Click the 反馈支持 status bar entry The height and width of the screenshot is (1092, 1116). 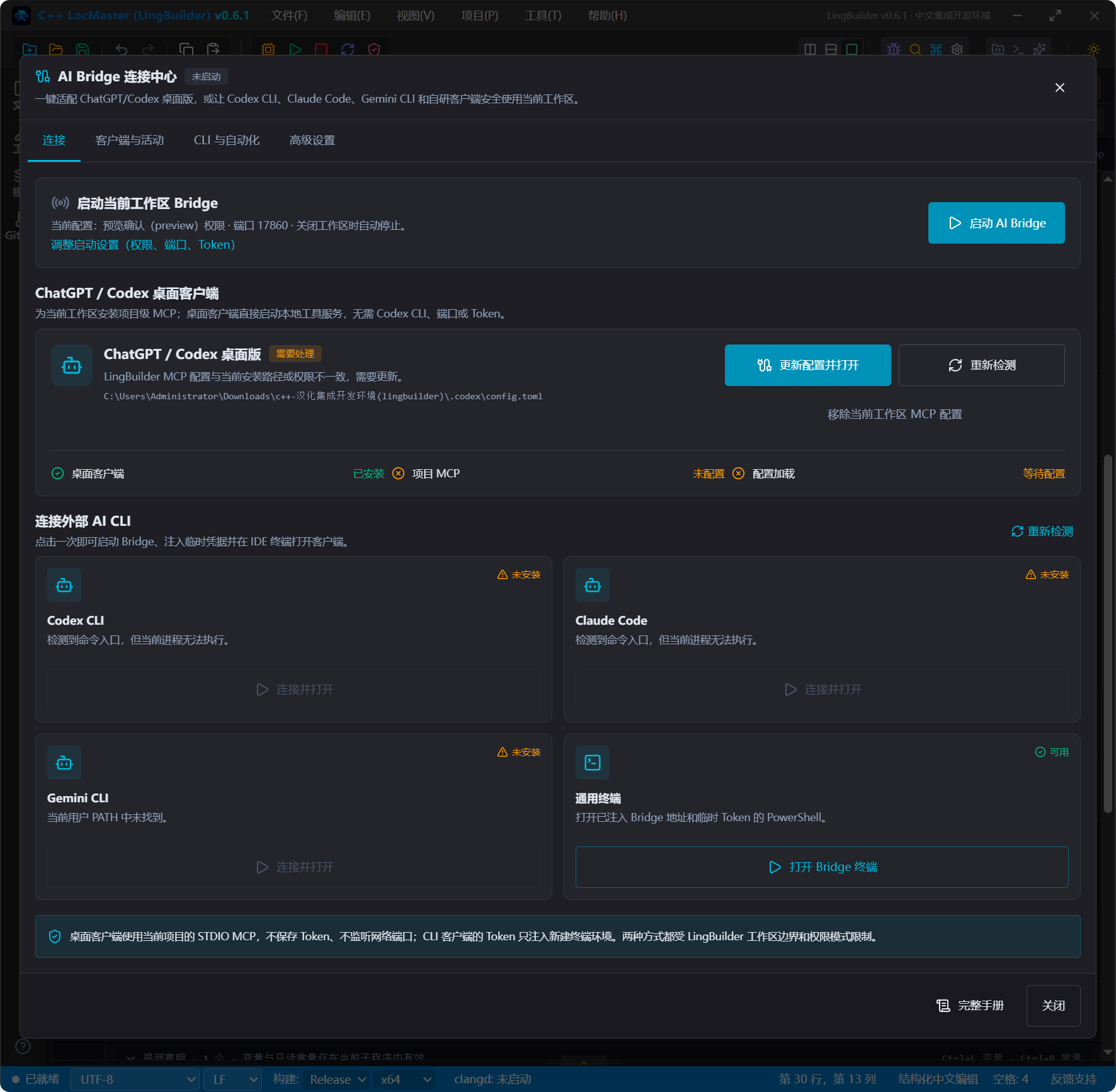tap(1074, 1079)
